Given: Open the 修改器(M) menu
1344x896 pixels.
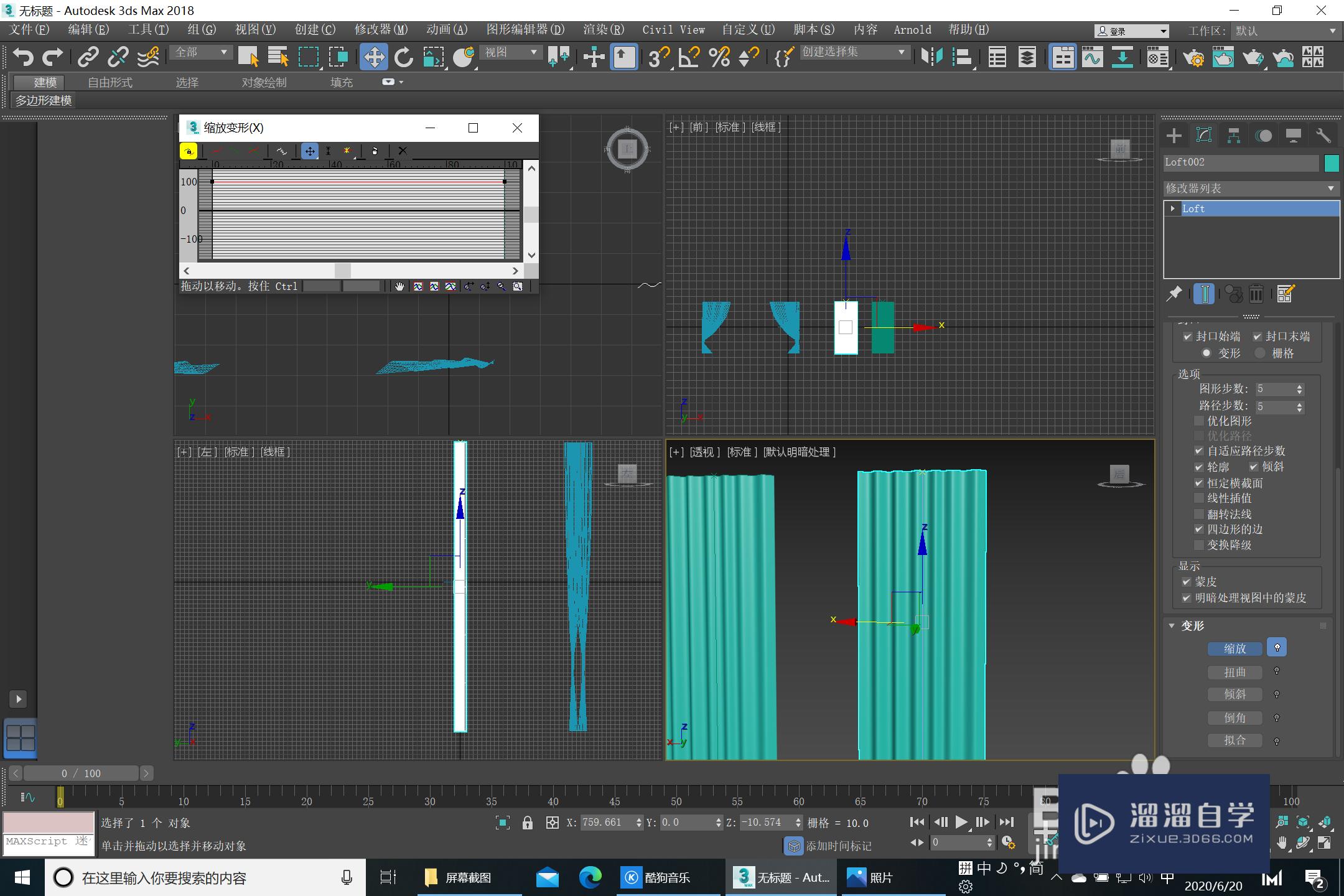Looking at the screenshot, I should pyautogui.click(x=381, y=30).
